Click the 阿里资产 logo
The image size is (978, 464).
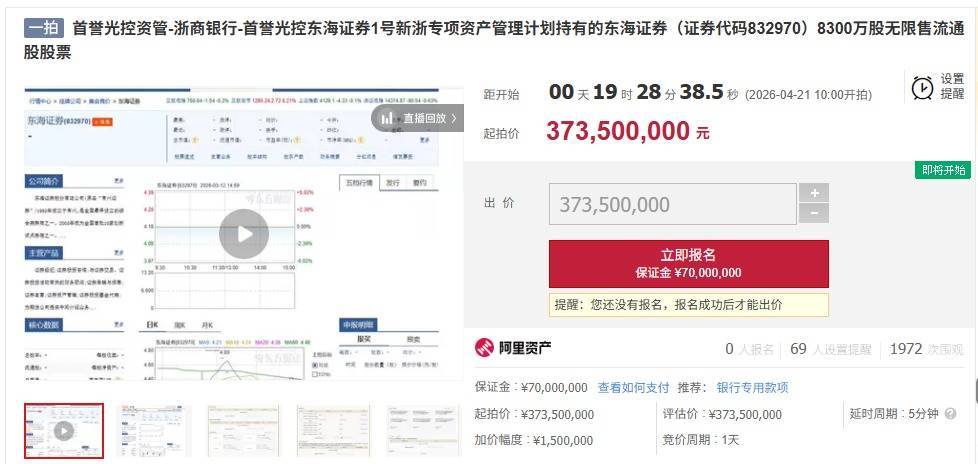click(513, 348)
